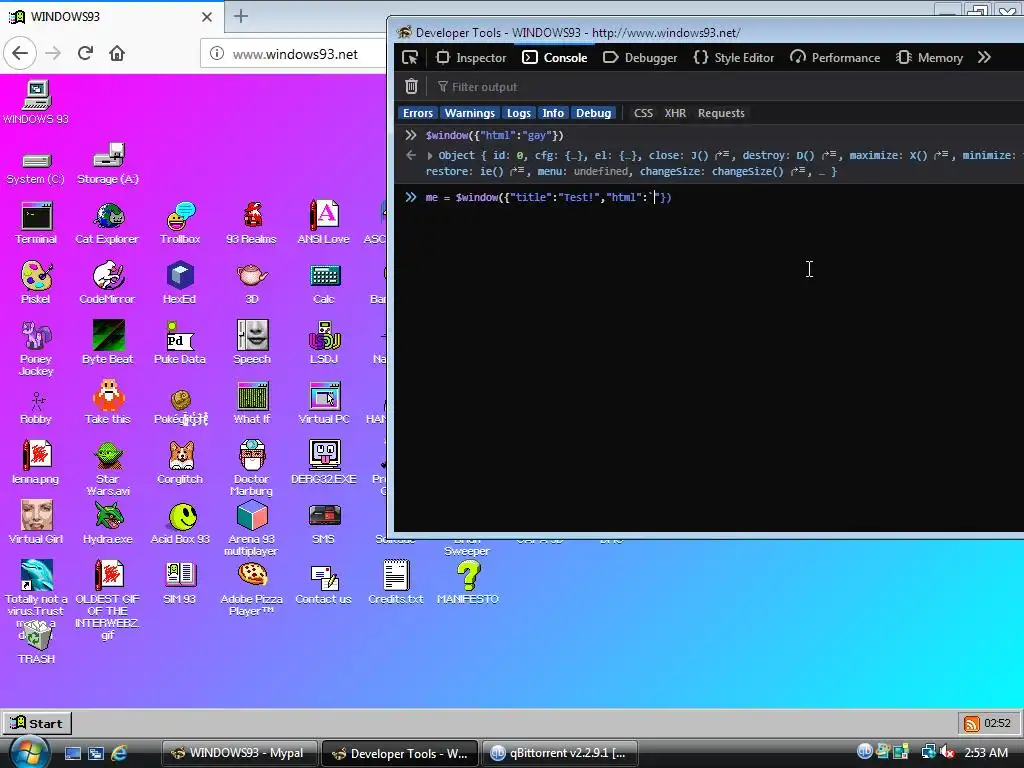
Task: Switch to the Debugger tab
Action: pyautogui.click(x=639, y=57)
